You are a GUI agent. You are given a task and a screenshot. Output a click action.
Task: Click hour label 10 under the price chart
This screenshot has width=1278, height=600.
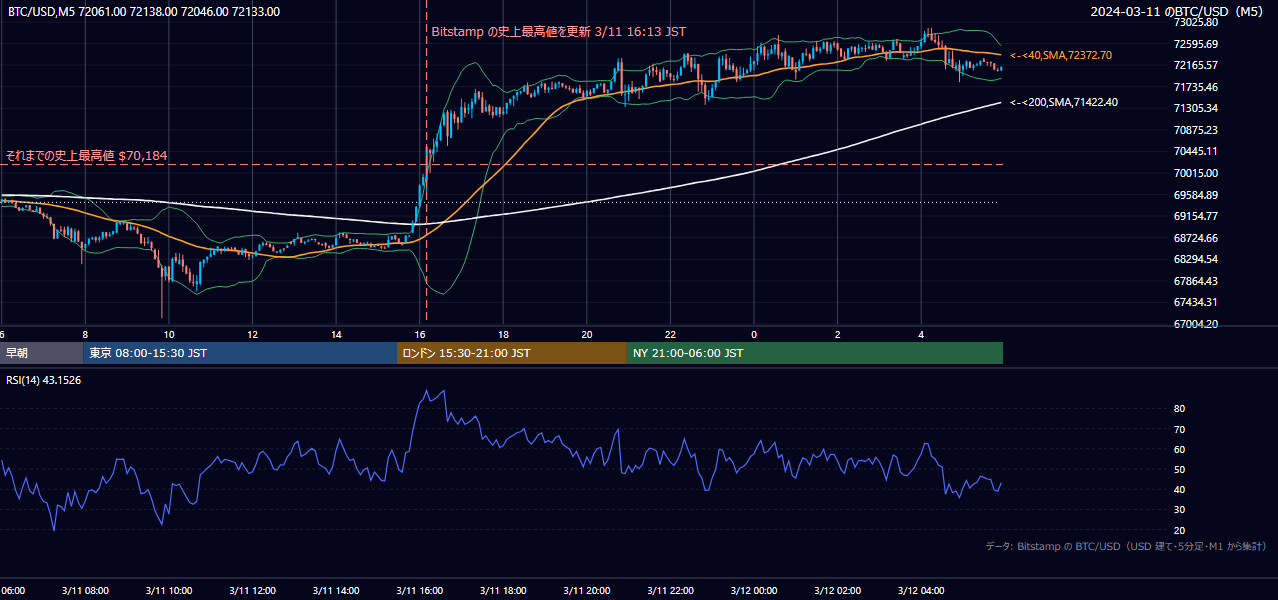(169, 334)
